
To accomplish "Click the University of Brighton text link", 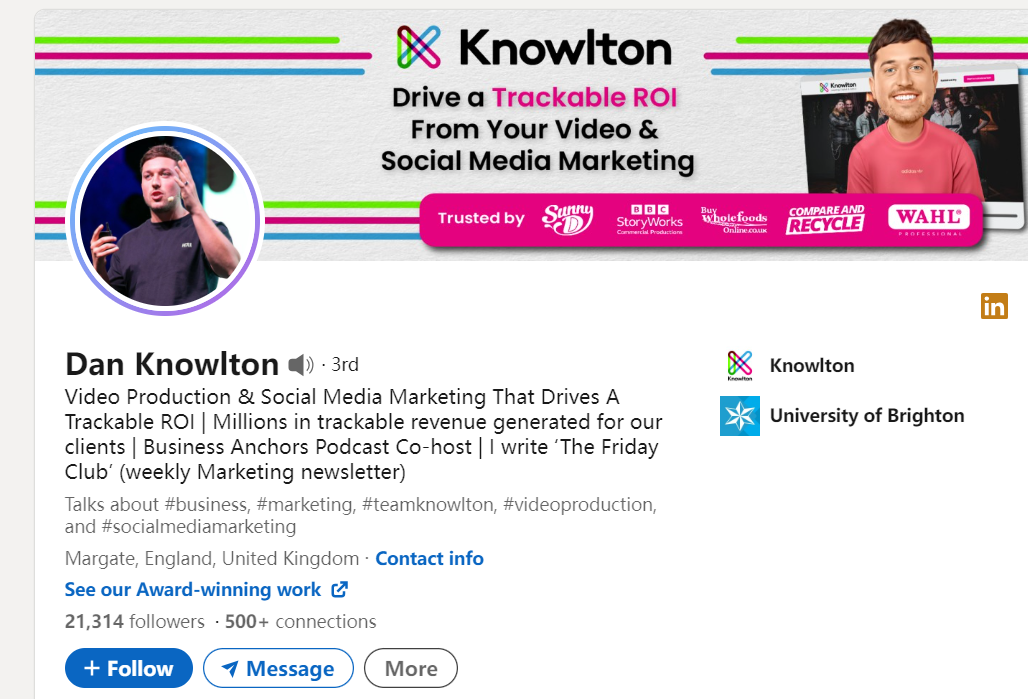I will (867, 416).
